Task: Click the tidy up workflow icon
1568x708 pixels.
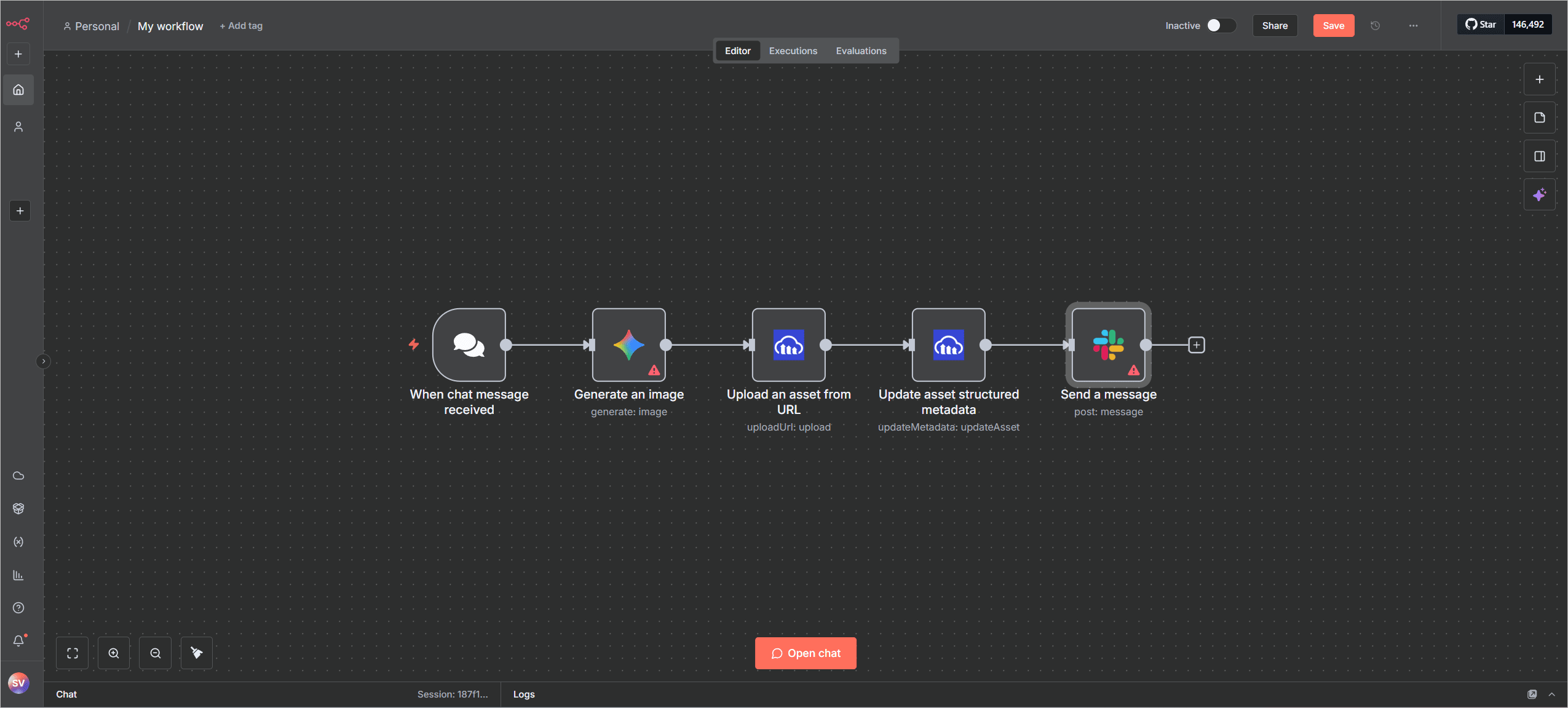Action: coord(197,653)
